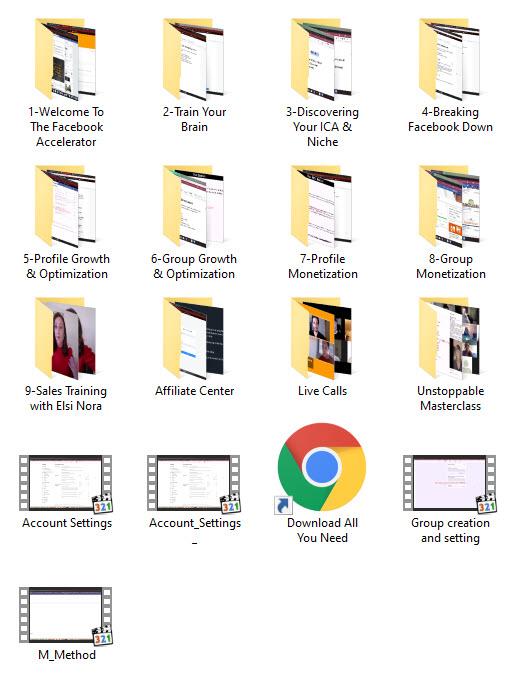Image resolution: width=526 pixels, height=683 pixels.
Task: Click the 'M_Method' file name label
Action: 67,655
